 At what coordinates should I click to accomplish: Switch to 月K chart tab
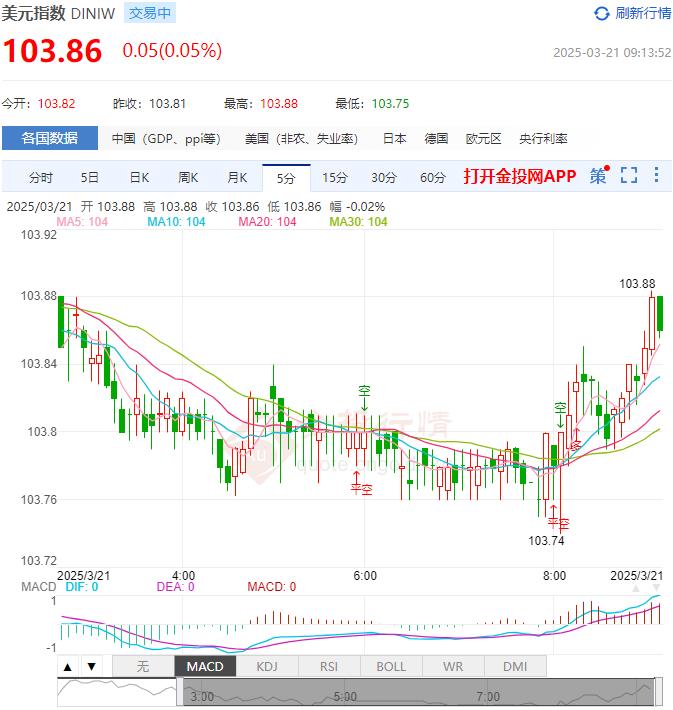pyautogui.click(x=237, y=178)
